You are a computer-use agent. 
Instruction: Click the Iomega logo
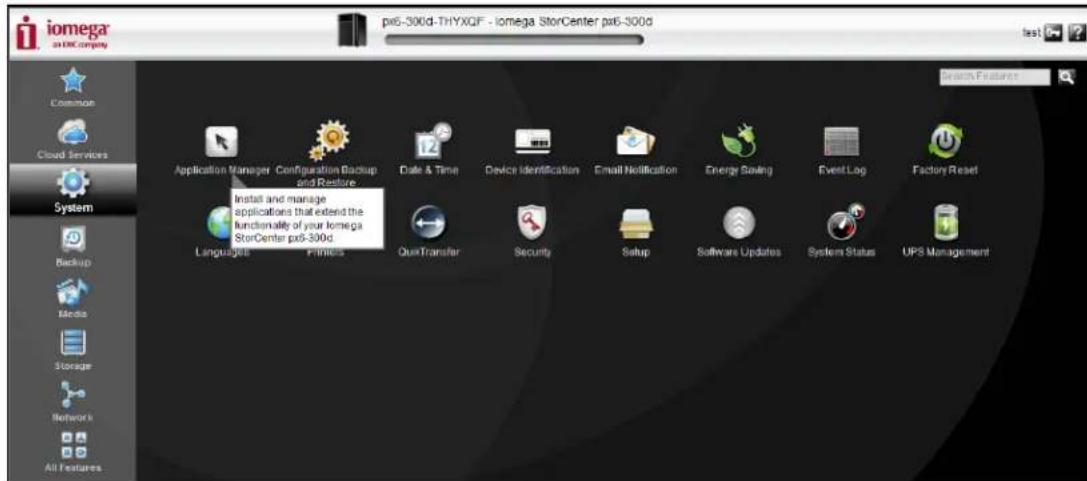[62, 33]
